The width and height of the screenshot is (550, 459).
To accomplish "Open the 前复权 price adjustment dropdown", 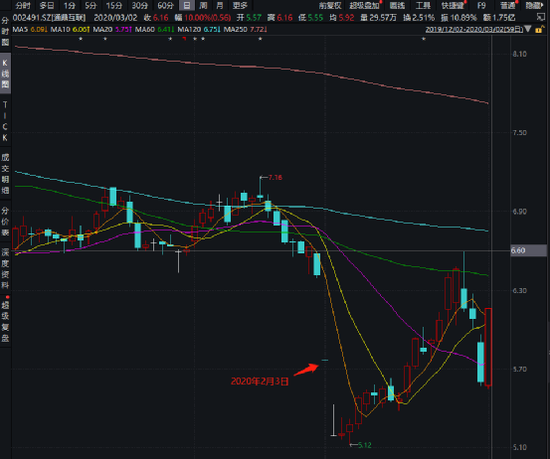I will pyautogui.click(x=330, y=6).
